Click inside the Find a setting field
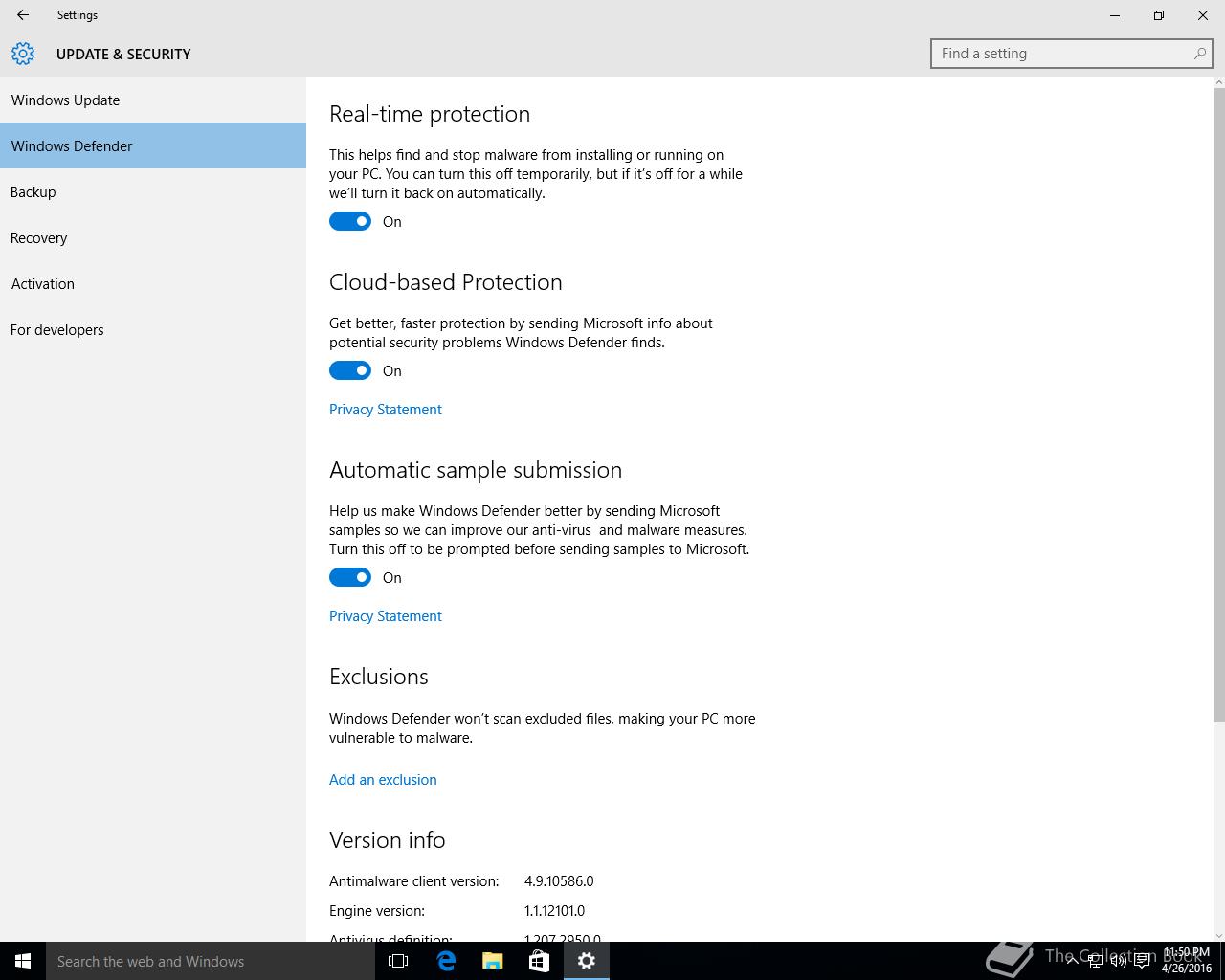This screenshot has width=1225, height=980. coord(1072,54)
